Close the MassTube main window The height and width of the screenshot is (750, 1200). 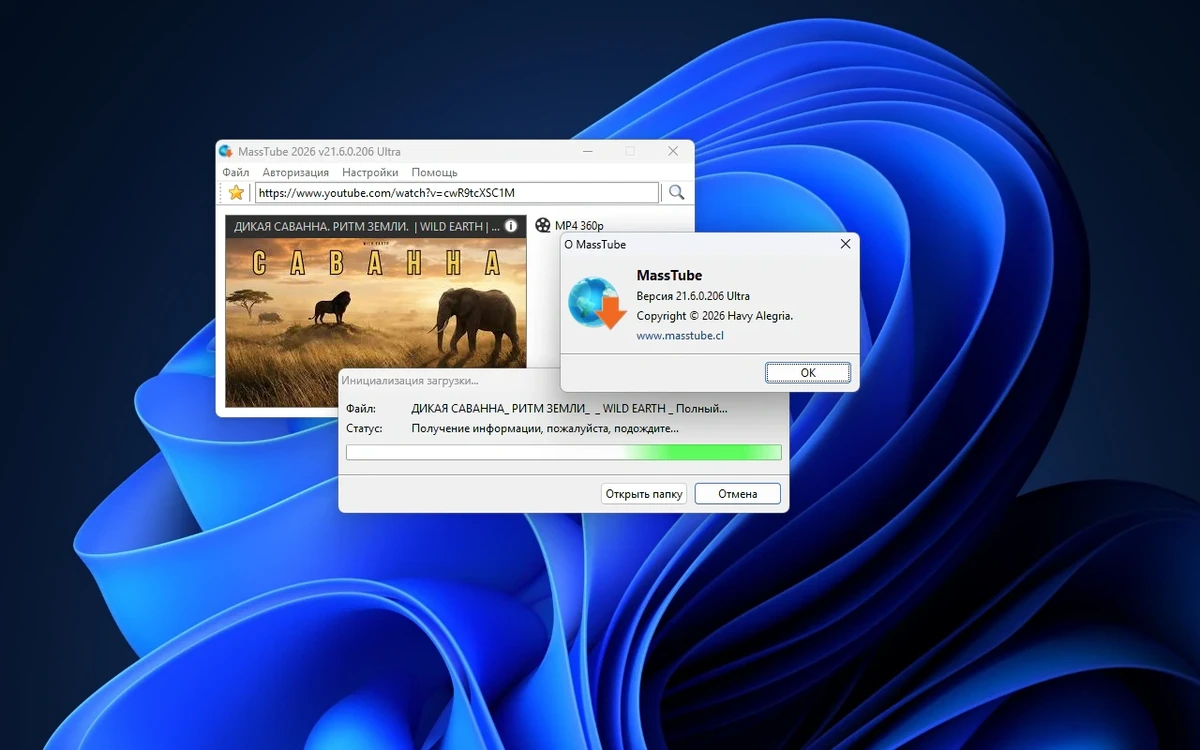[x=673, y=151]
